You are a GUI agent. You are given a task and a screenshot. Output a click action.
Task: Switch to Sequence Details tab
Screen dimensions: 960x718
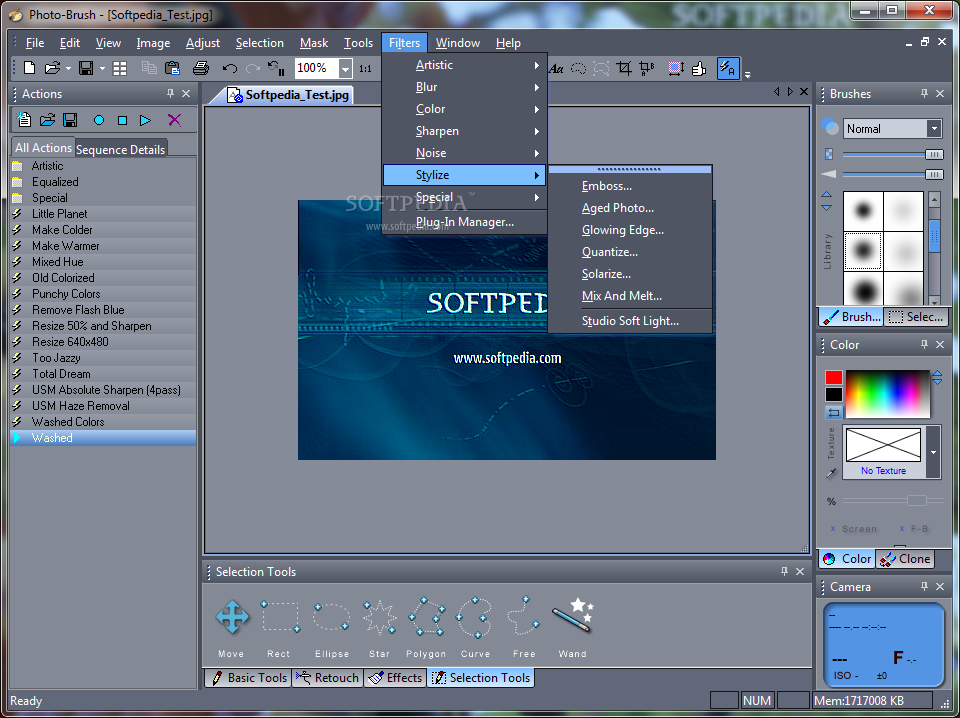tap(121, 149)
